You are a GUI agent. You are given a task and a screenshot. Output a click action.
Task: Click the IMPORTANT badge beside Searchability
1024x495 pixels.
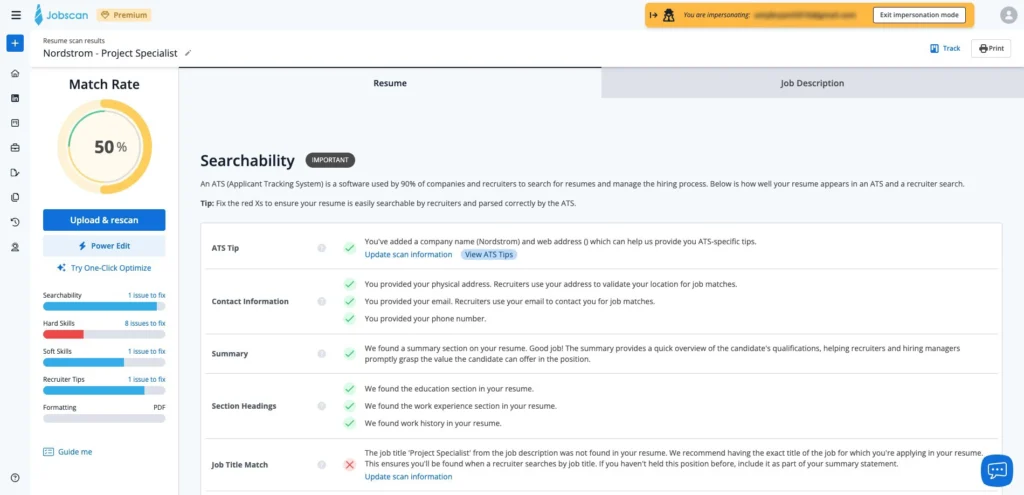pyautogui.click(x=330, y=160)
